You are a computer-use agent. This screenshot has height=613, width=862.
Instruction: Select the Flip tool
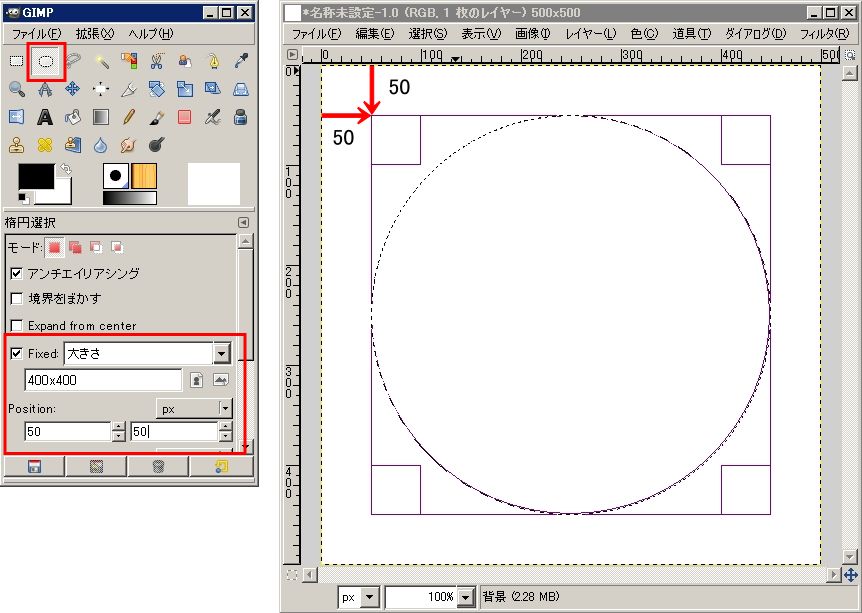(16, 117)
